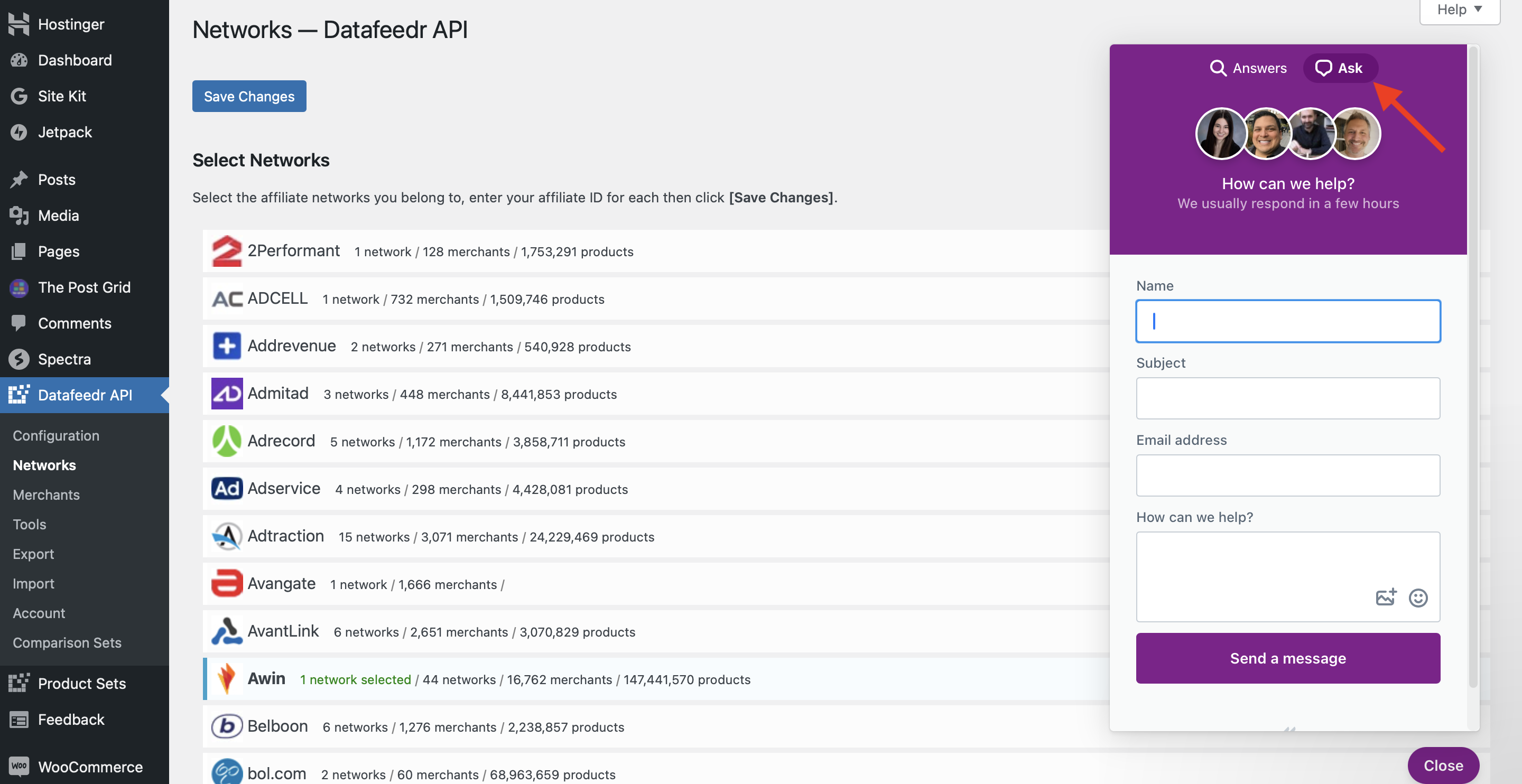Image resolution: width=1522 pixels, height=784 pixels.
Task: Click the Addrevenue plus logo
Action: point(227,346)
